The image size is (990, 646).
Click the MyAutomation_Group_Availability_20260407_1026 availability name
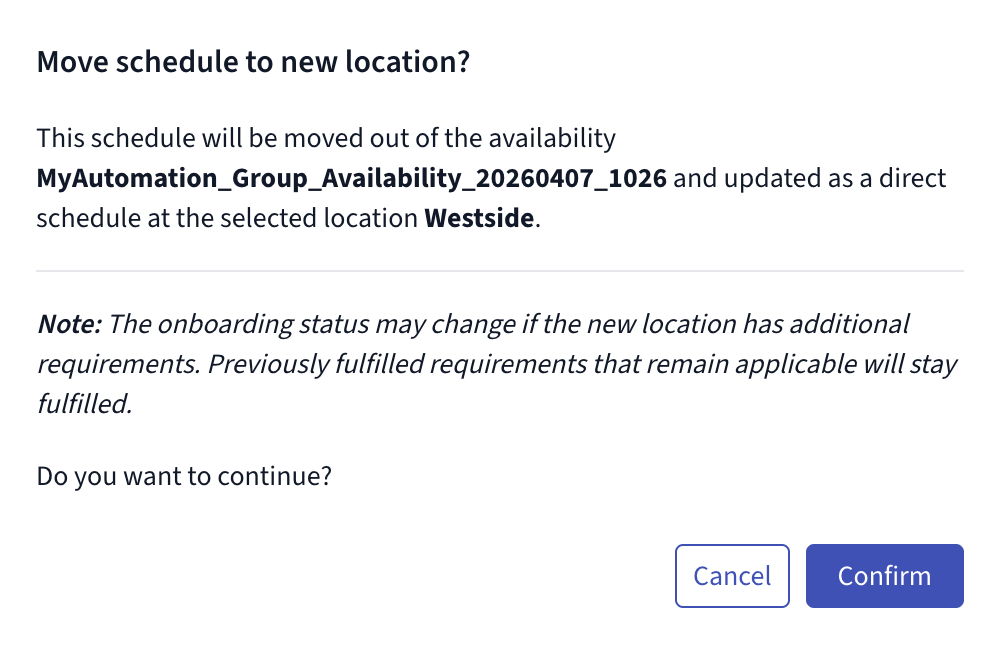pyautogui.click(x=352, y=179)
